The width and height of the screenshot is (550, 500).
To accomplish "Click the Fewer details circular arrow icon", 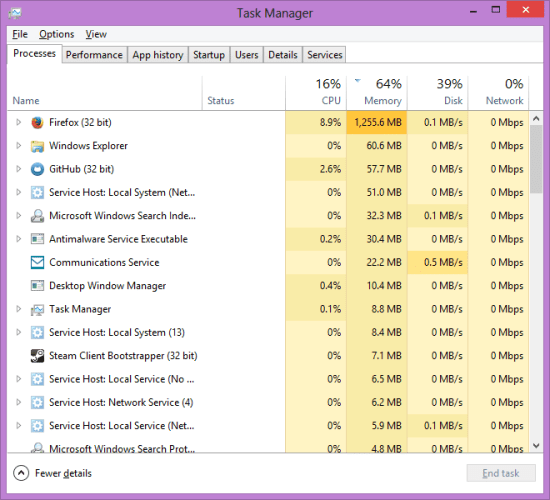I will [21, 473].
